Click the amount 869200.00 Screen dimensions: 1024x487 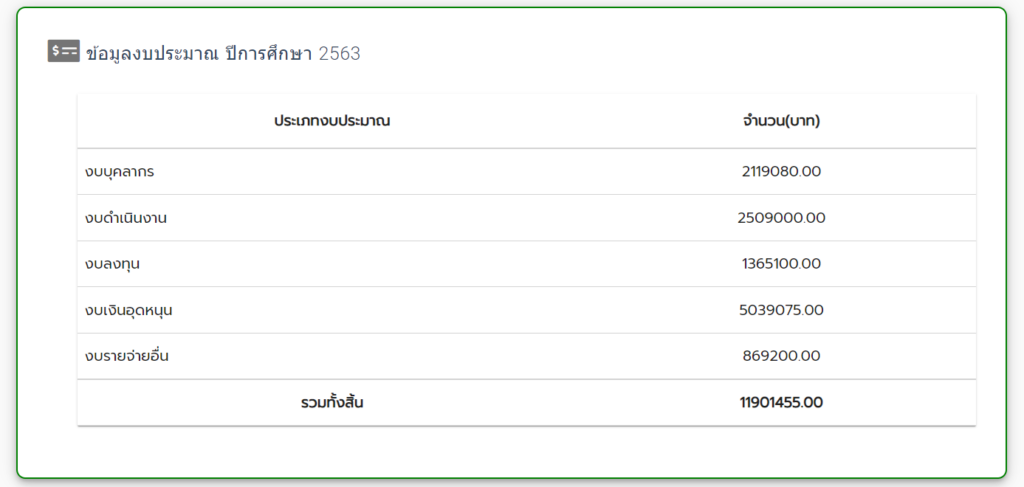781,356
